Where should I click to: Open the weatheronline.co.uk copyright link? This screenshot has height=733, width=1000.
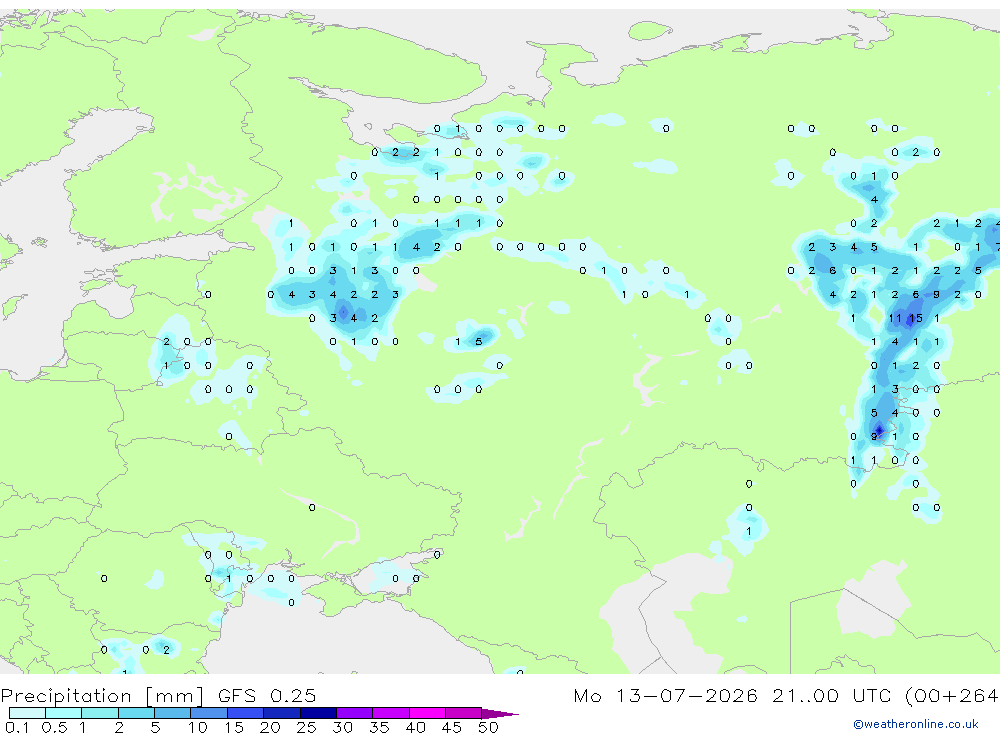click(x=916, y=724)
